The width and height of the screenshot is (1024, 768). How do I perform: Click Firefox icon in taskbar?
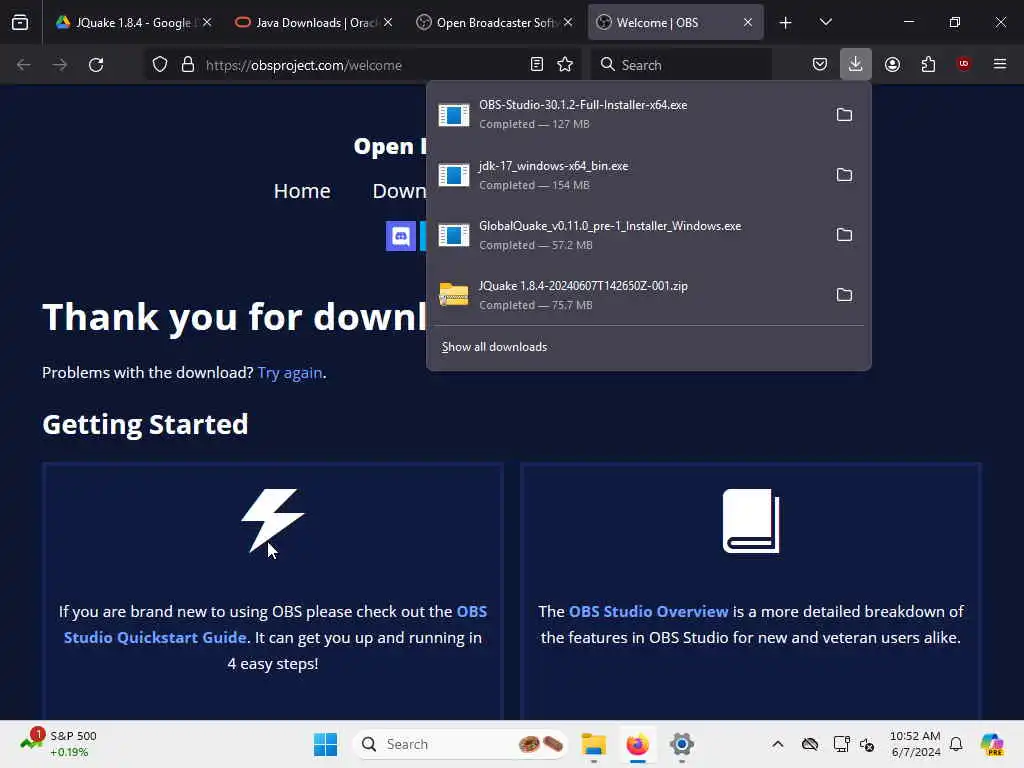(637, 744)
